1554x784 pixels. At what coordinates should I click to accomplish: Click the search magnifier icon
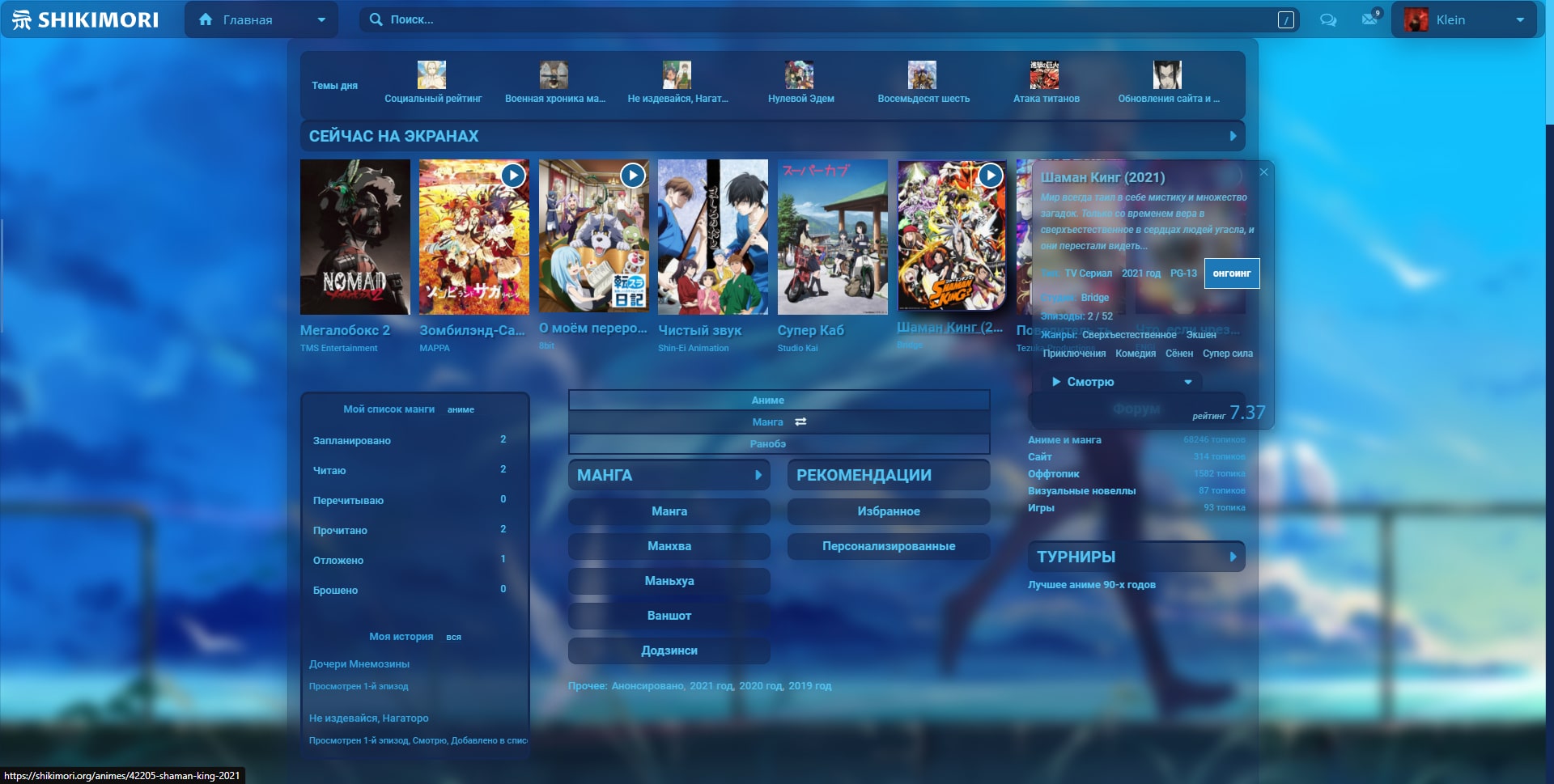coord(376,19)
